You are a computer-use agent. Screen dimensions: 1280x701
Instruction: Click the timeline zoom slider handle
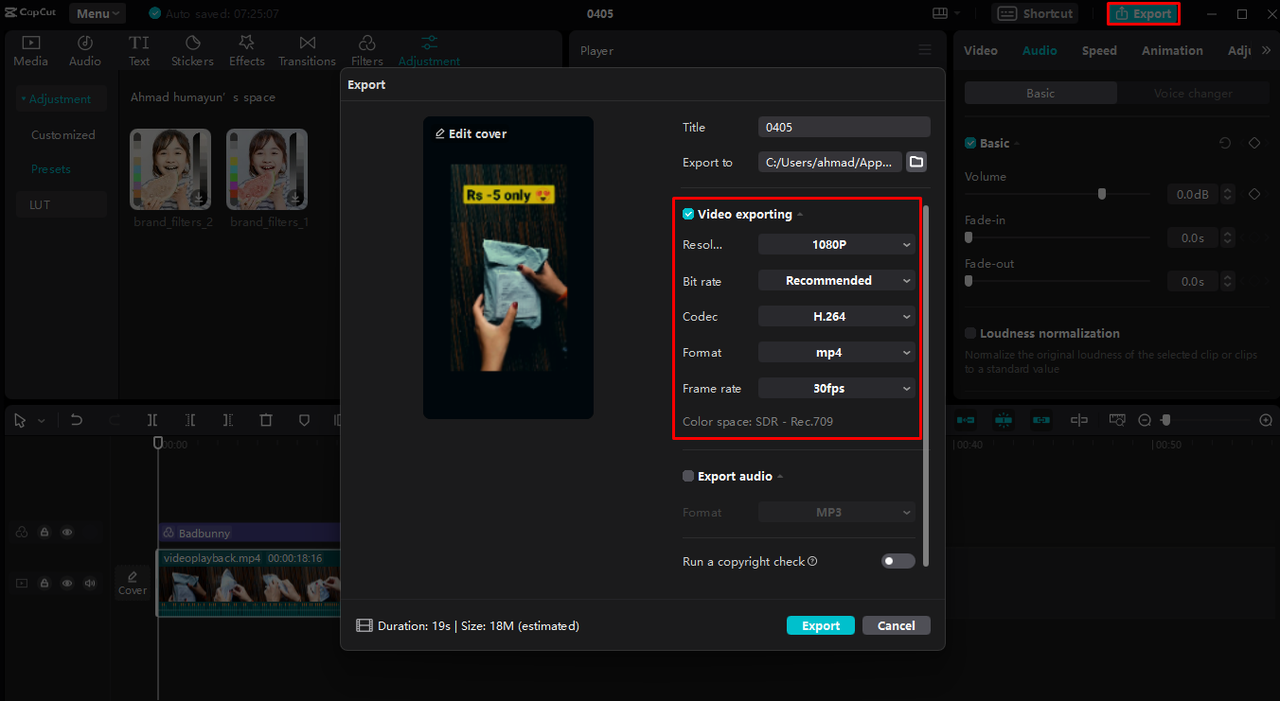[1166, 421]
